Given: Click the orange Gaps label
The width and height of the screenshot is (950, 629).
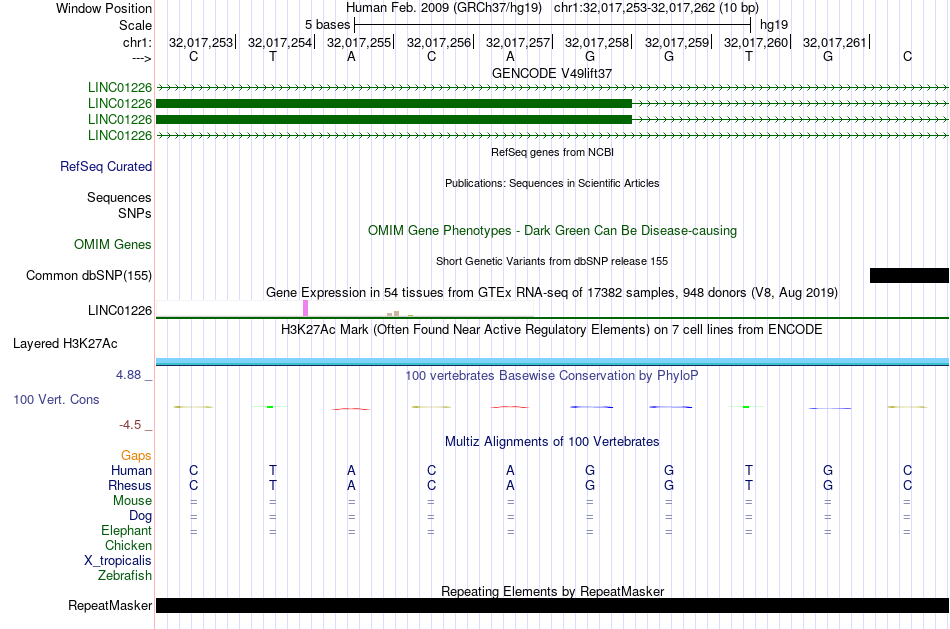Looking at the screenshot, I should point(136,456).
